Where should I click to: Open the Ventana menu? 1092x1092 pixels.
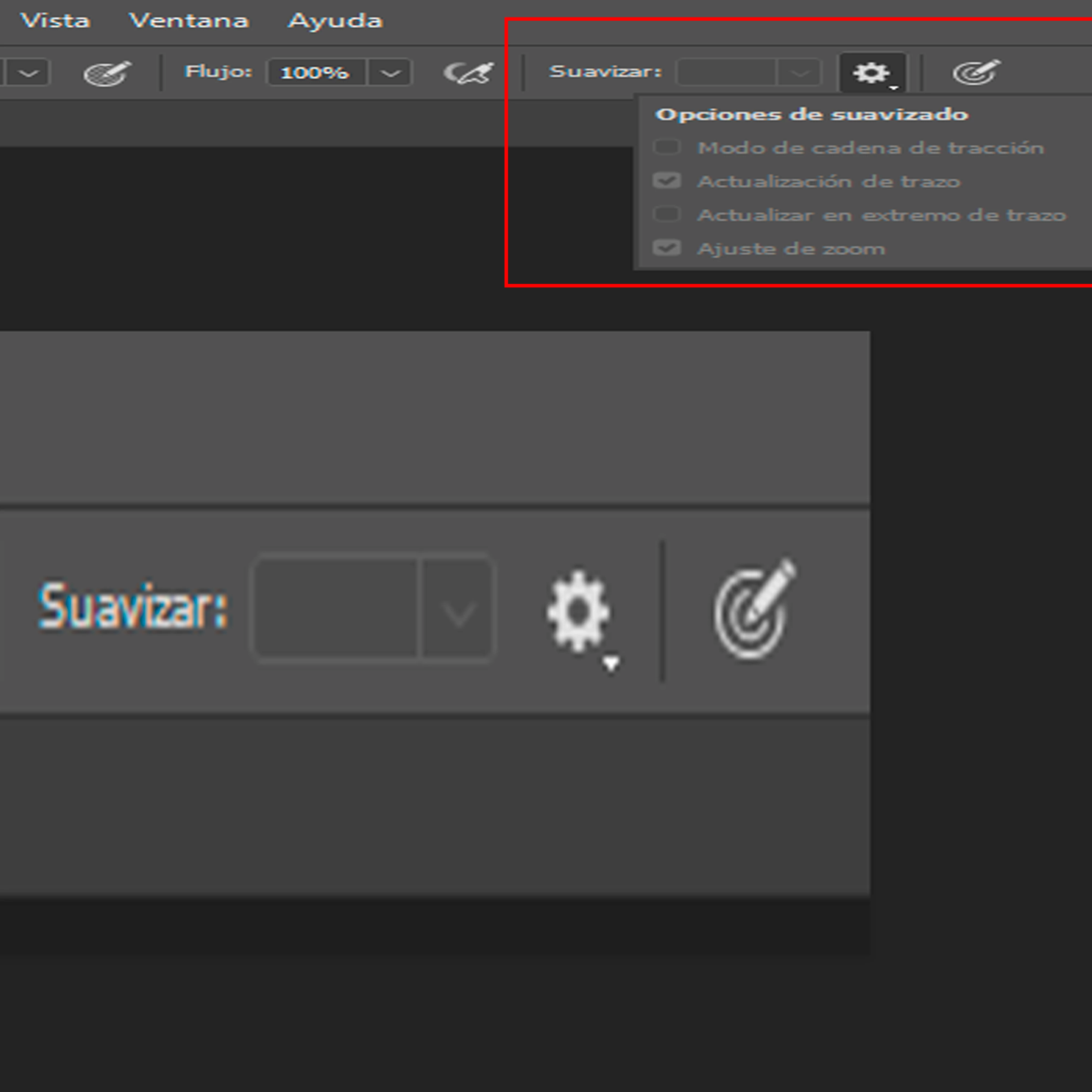point(189,21)
